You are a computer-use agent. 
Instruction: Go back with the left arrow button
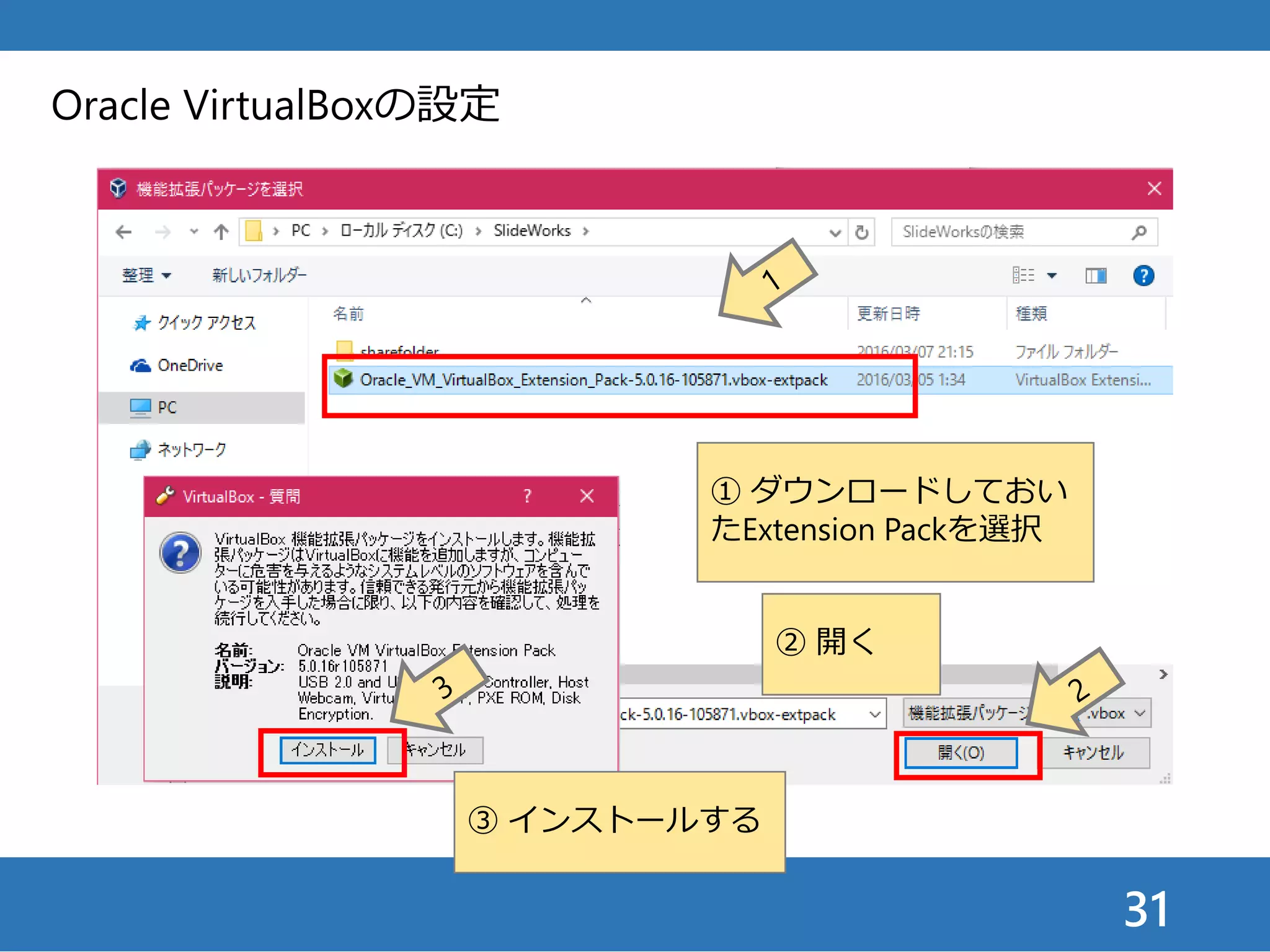click(x=124, y=232)
